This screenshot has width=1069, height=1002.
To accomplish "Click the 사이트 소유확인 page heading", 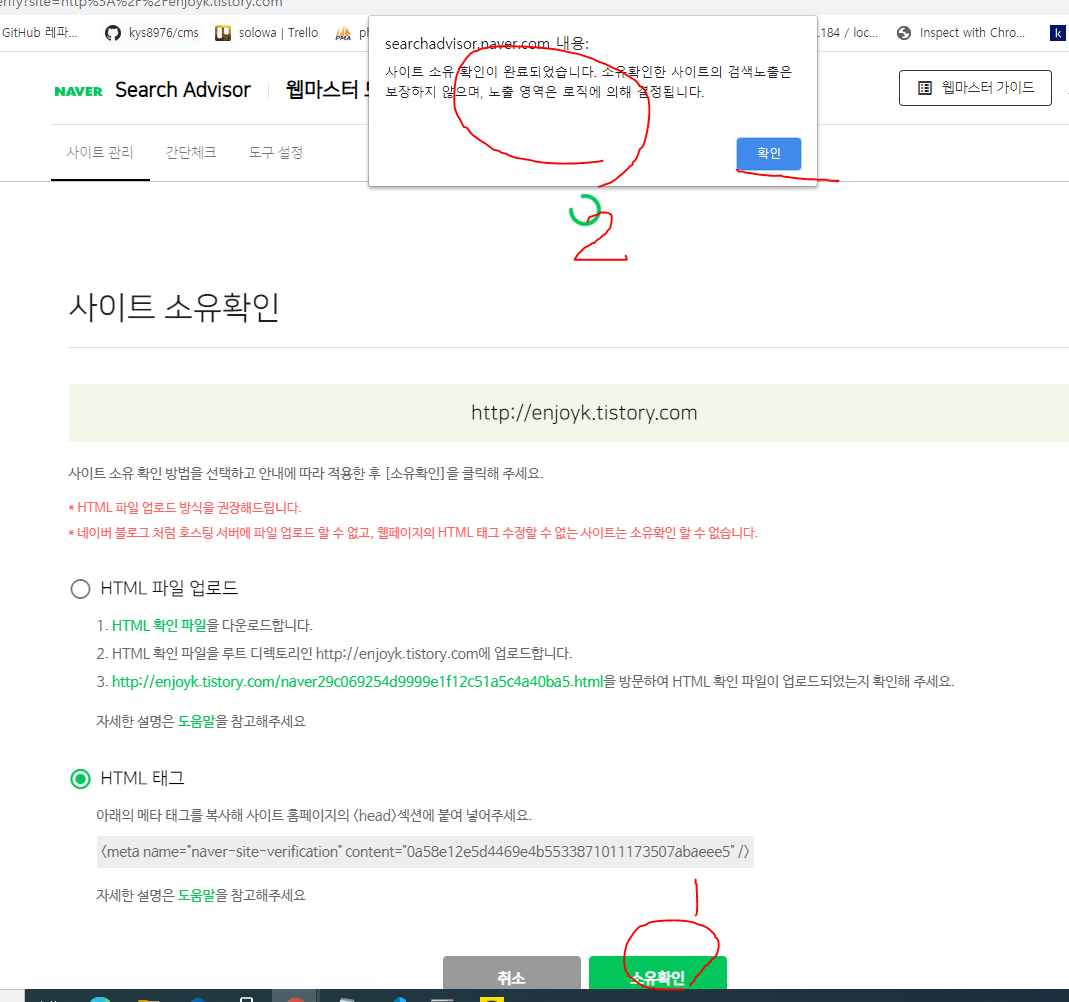I will tap(174, 307).
